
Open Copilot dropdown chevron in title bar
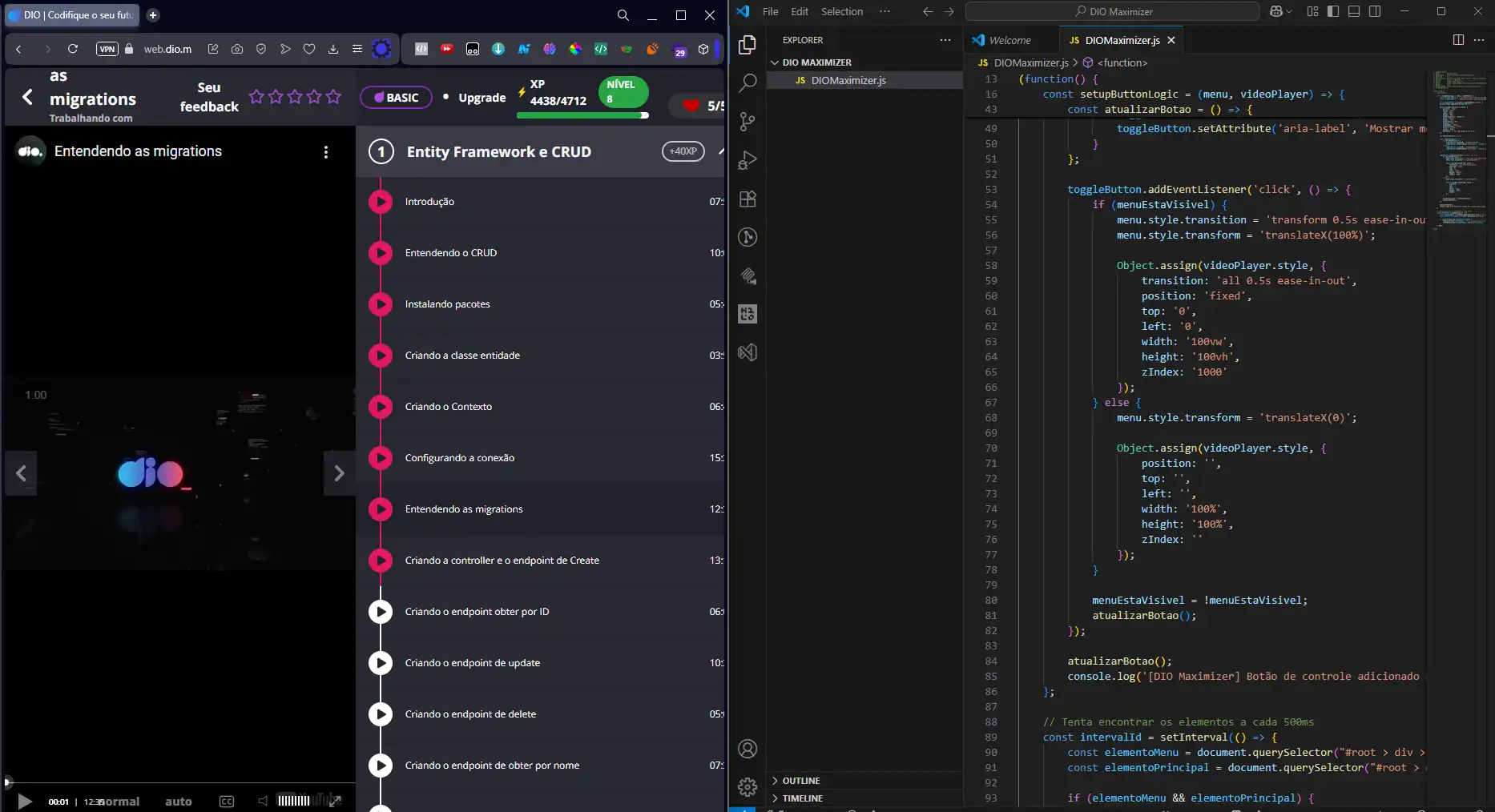[x=1288, y=11]
